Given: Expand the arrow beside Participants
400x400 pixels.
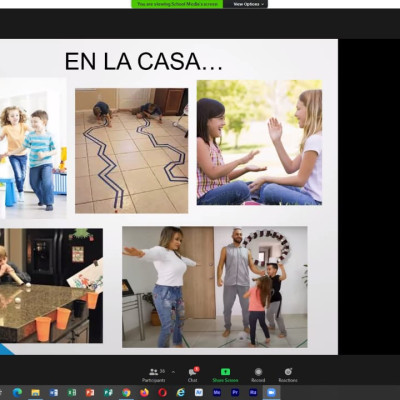Looking at the screenshot, I should pyautogui.click(x=173, y=372).
